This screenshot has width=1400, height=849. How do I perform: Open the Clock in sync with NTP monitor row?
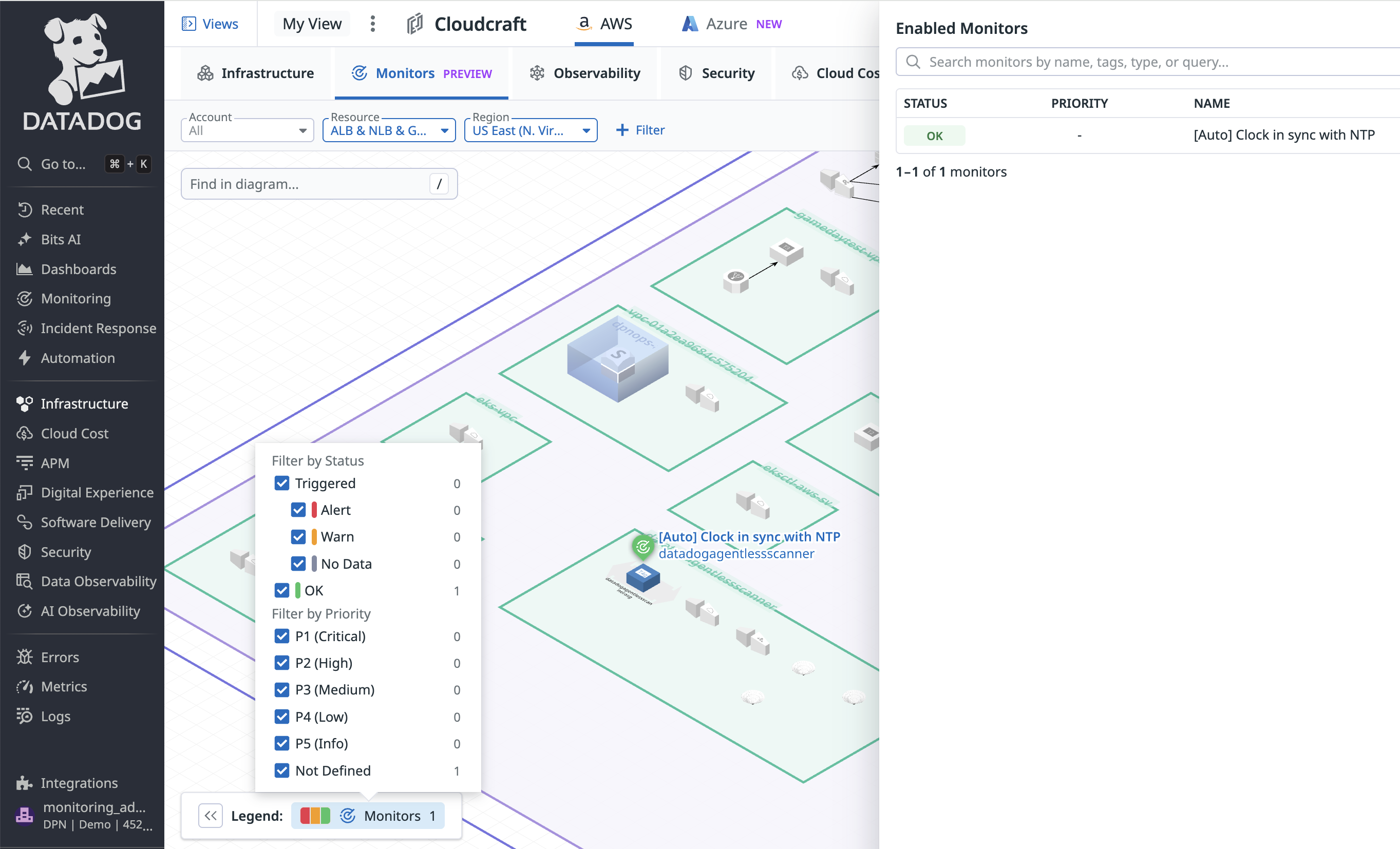1283,135
